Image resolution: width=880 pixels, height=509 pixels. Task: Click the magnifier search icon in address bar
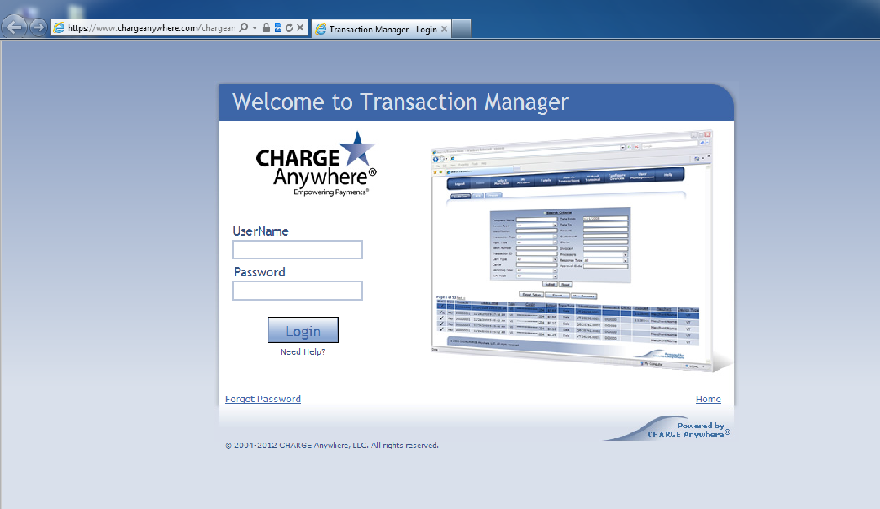coord(244,29)
